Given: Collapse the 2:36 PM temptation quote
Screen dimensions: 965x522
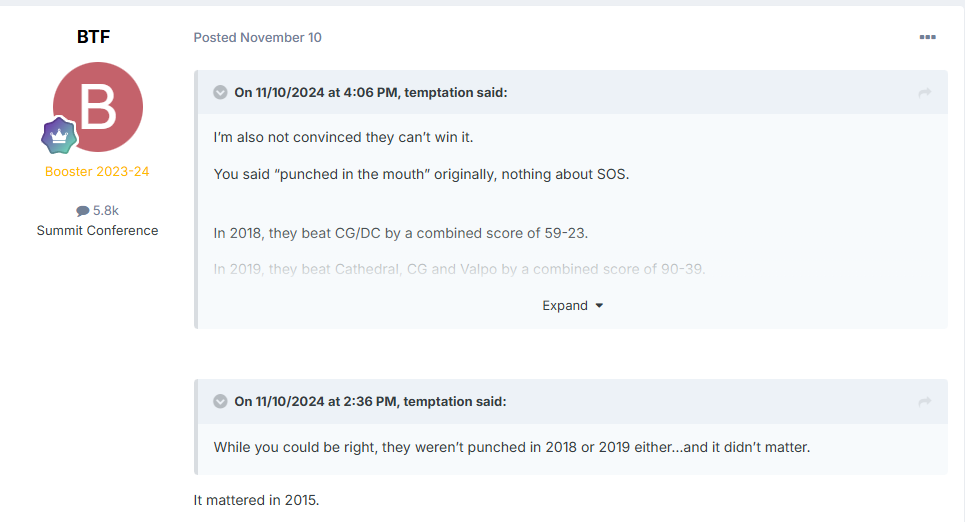Looking at the screenshot, I should click(220, 401).
